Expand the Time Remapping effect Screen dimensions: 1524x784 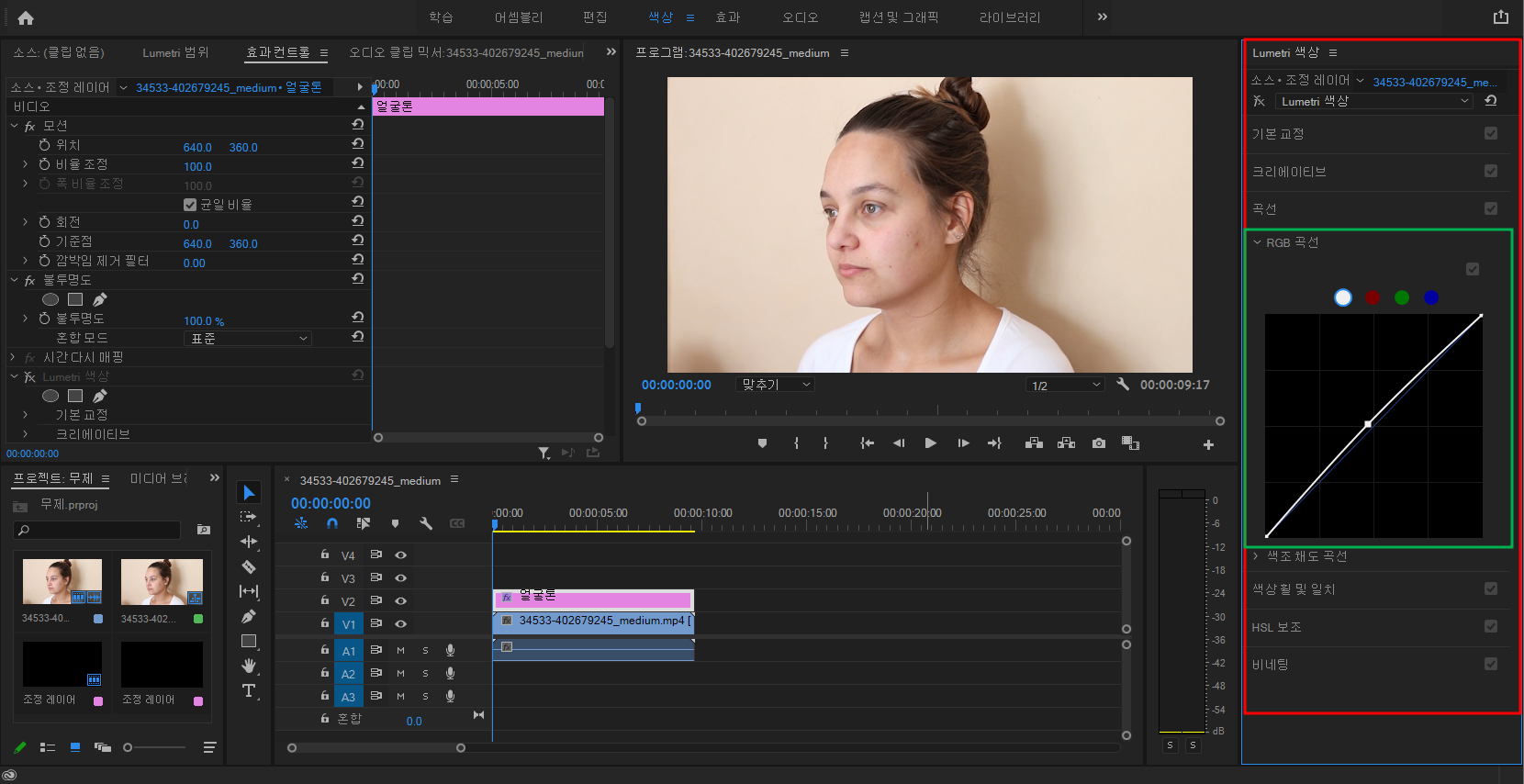tap(12, 357)
